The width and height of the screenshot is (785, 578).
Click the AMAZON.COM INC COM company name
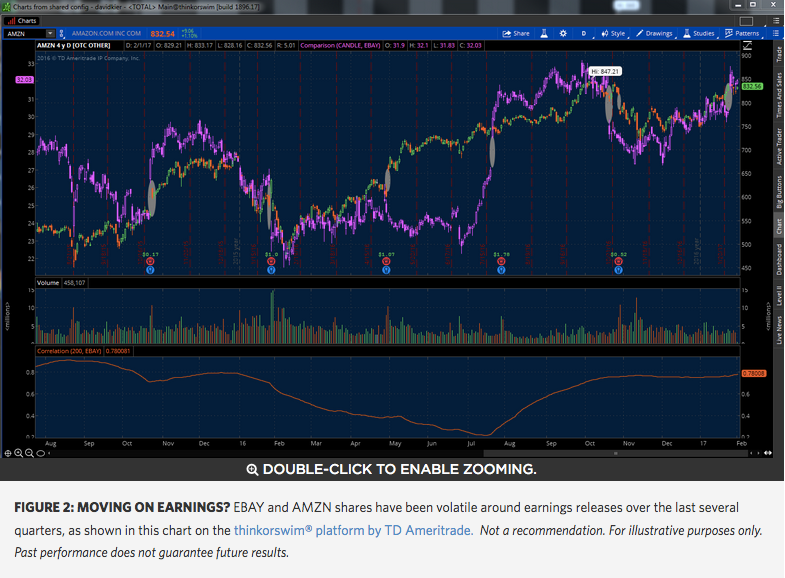(106, 34)
